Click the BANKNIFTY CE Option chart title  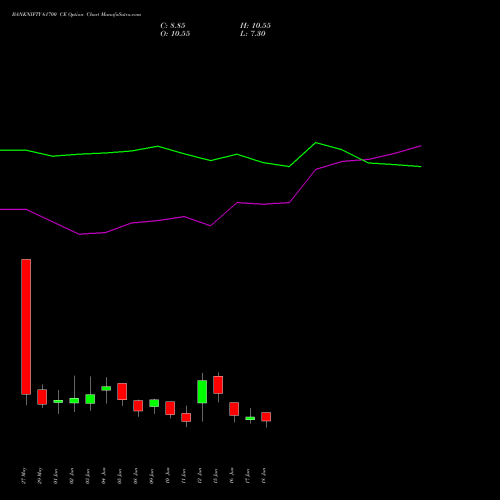(76, 15)
